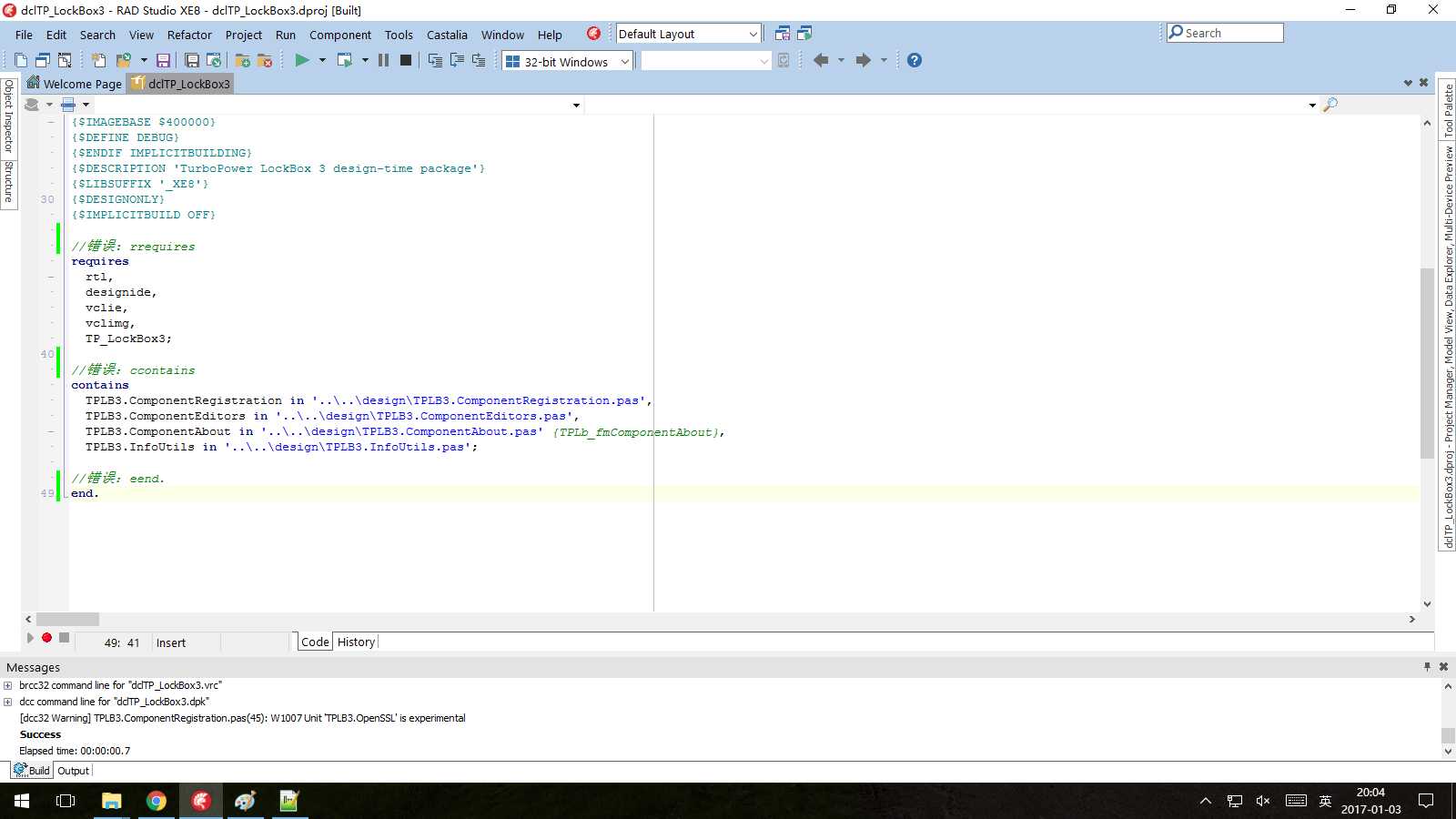This screenshot has width=1456, height=819.
Task: Click the editor horizontal scrollbar thumb
Action: 67,619
